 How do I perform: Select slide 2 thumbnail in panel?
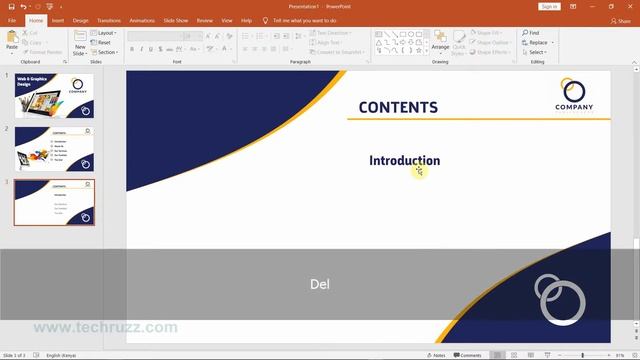[x=54, y=149]
